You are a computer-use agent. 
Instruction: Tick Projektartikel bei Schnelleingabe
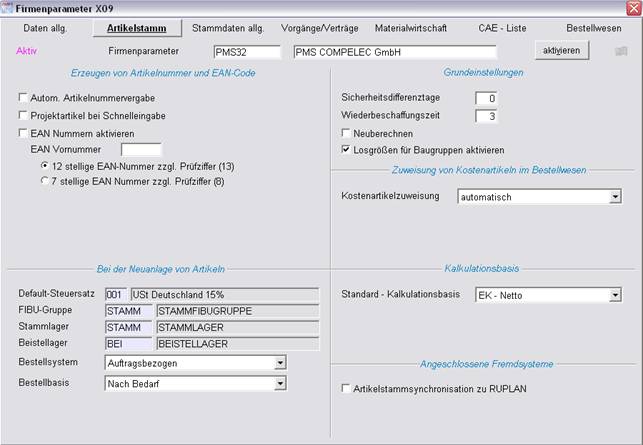(23, 115)
